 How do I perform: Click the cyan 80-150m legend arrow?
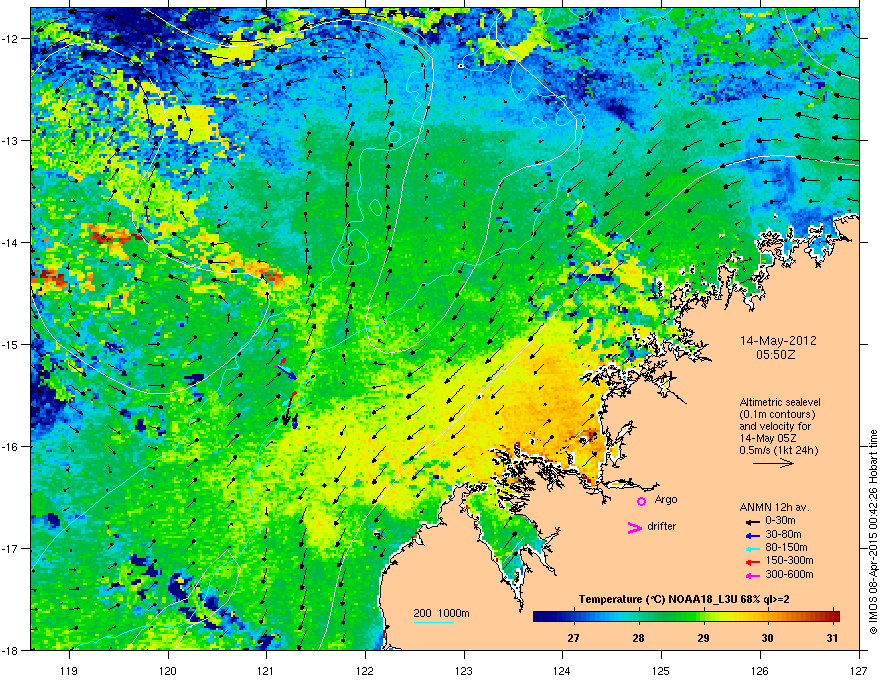pyautogui.click(x=753, y=548)
